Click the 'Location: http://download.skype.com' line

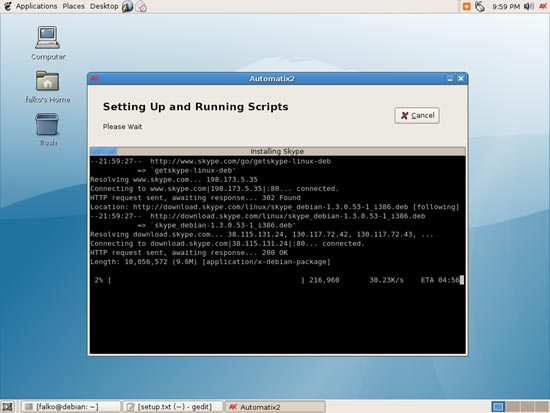pyautogui.click(x=275, y=207)
